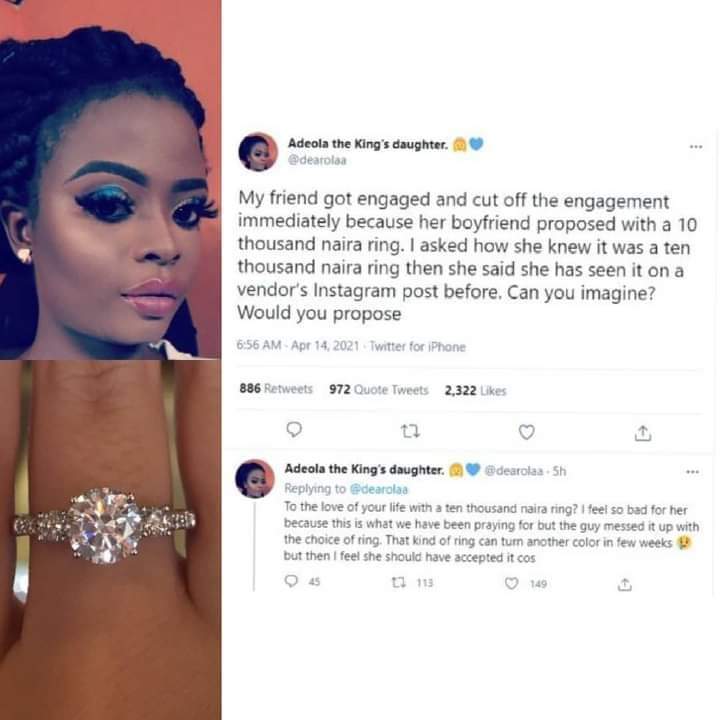Open main tweet author profile picture
Viewport: 720px width, 720px height.
[258, 152]
